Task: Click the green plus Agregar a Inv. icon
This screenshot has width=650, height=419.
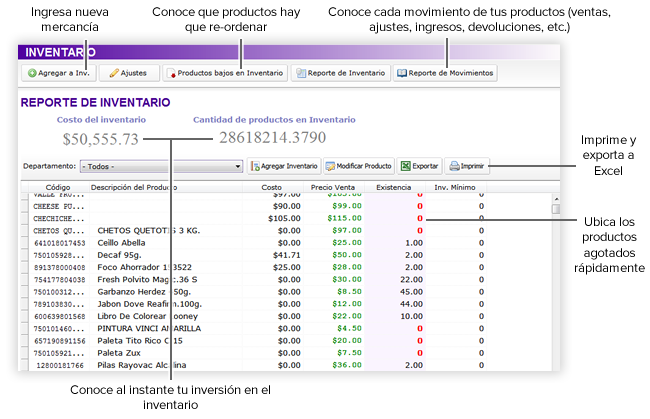Action: coord(32,73)
